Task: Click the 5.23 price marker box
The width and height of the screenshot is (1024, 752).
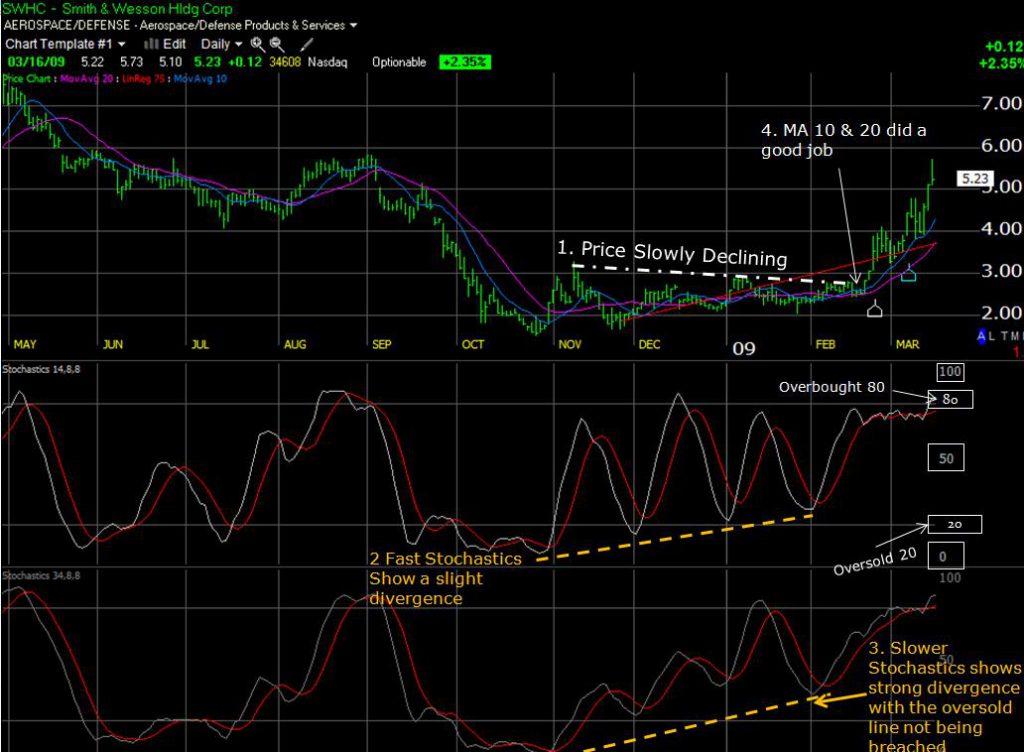Action: 974,179
